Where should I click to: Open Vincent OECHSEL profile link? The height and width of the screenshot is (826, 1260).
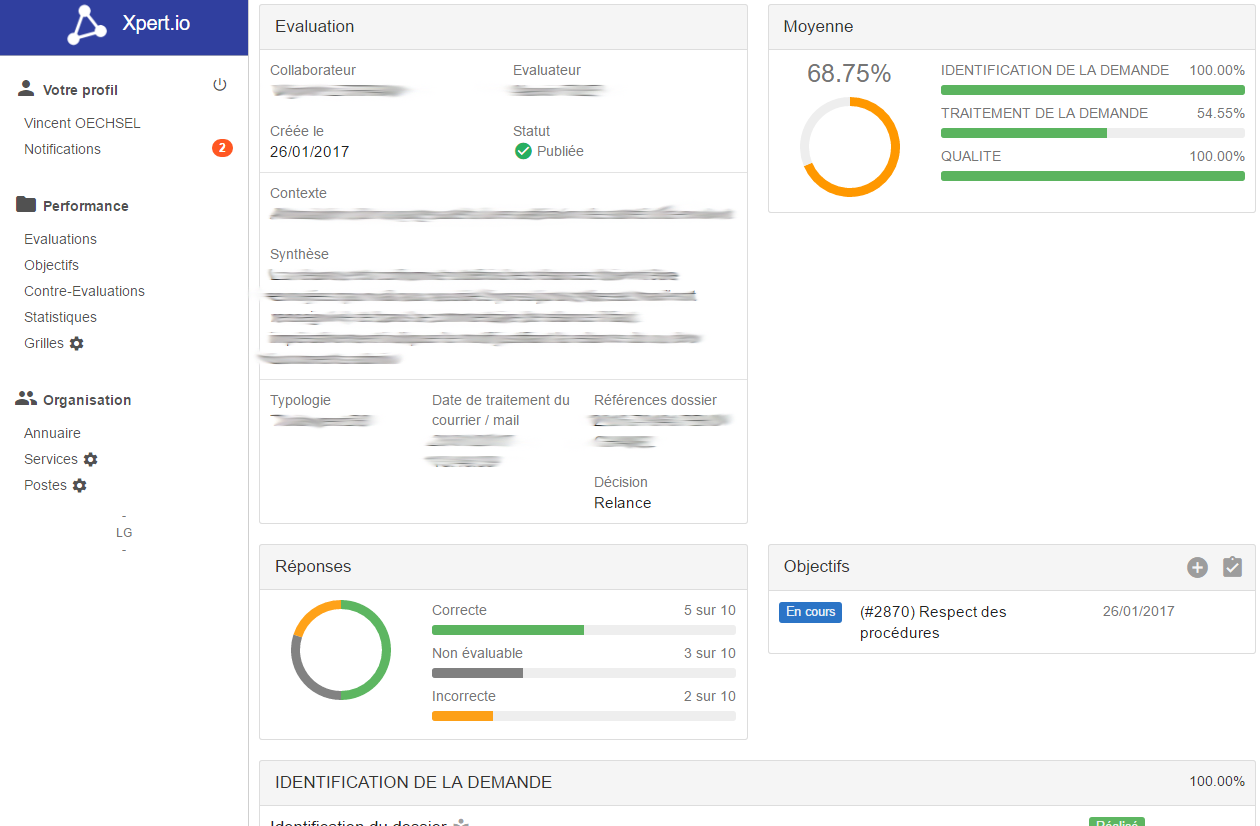82,123
